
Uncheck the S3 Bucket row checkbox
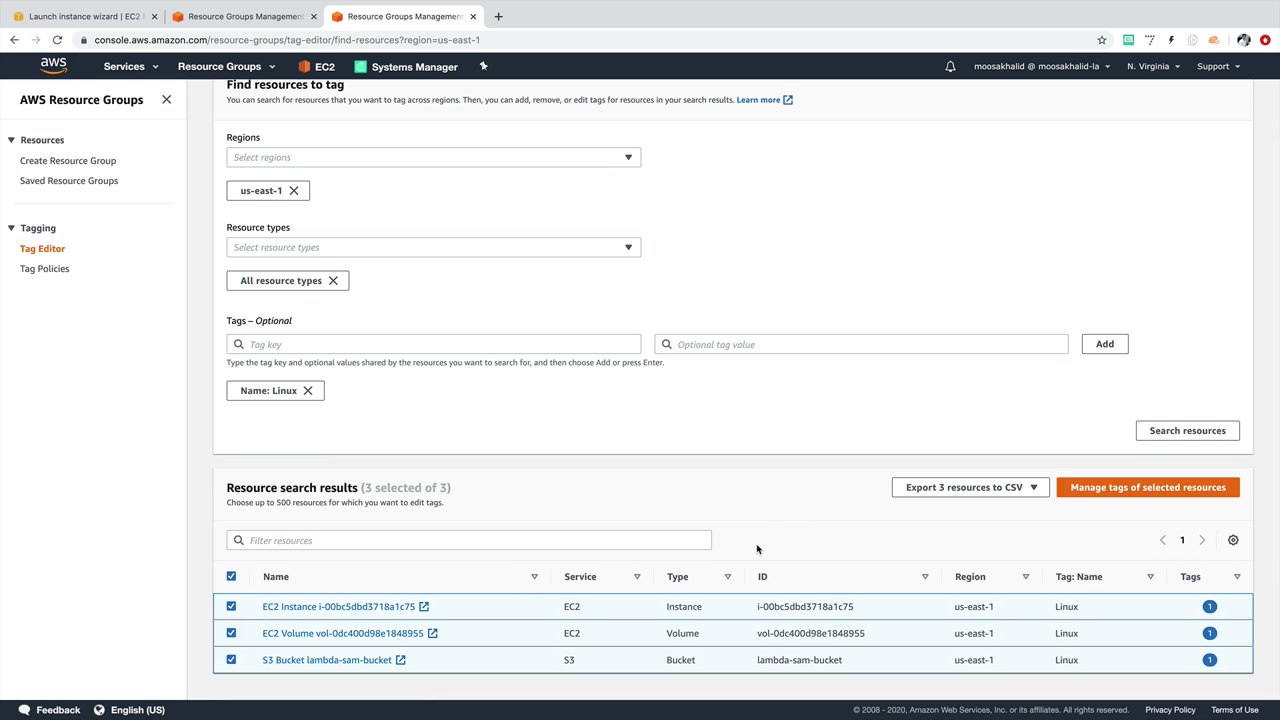pyautogui.click(x=231, y=660)
